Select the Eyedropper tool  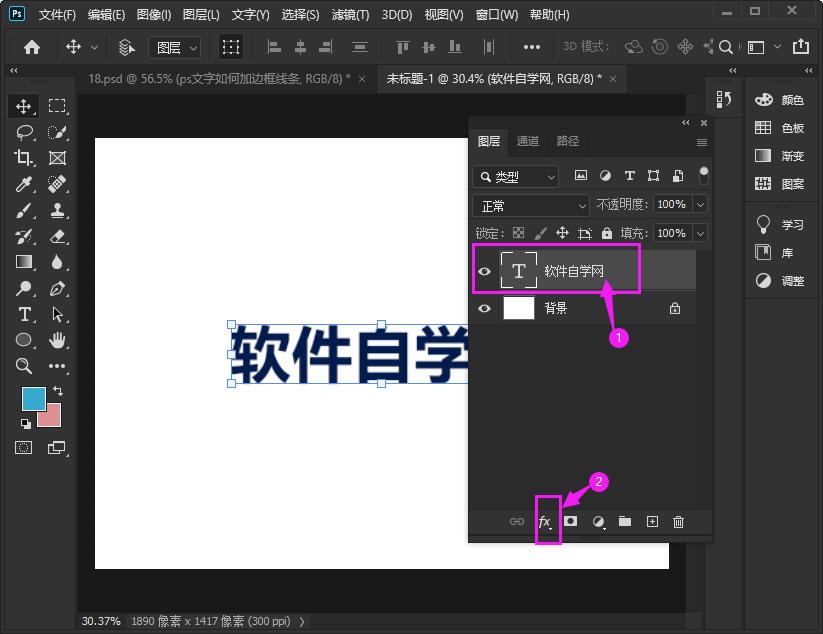(x=24, y=184)
